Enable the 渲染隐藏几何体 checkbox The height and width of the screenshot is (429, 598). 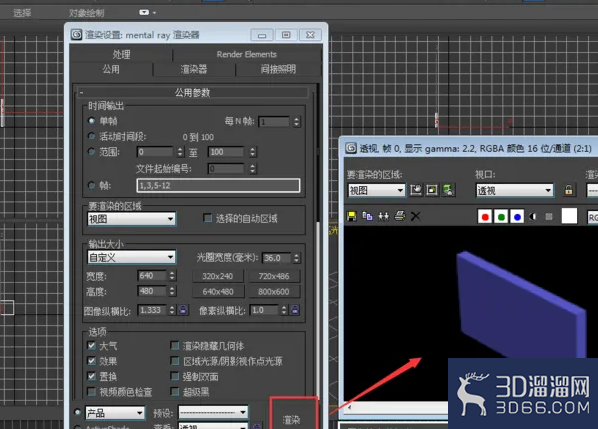click(x=175, y=345)
